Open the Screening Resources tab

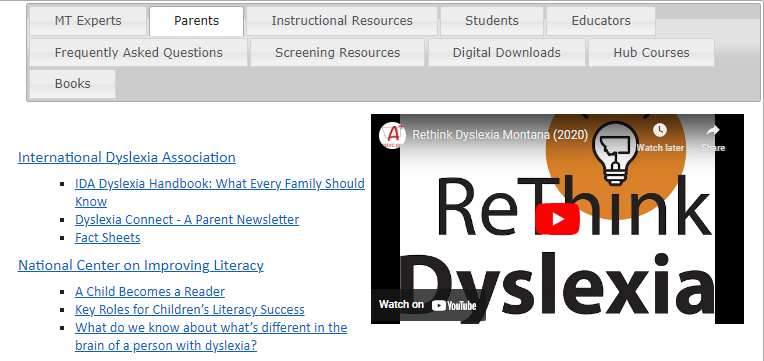338,53
